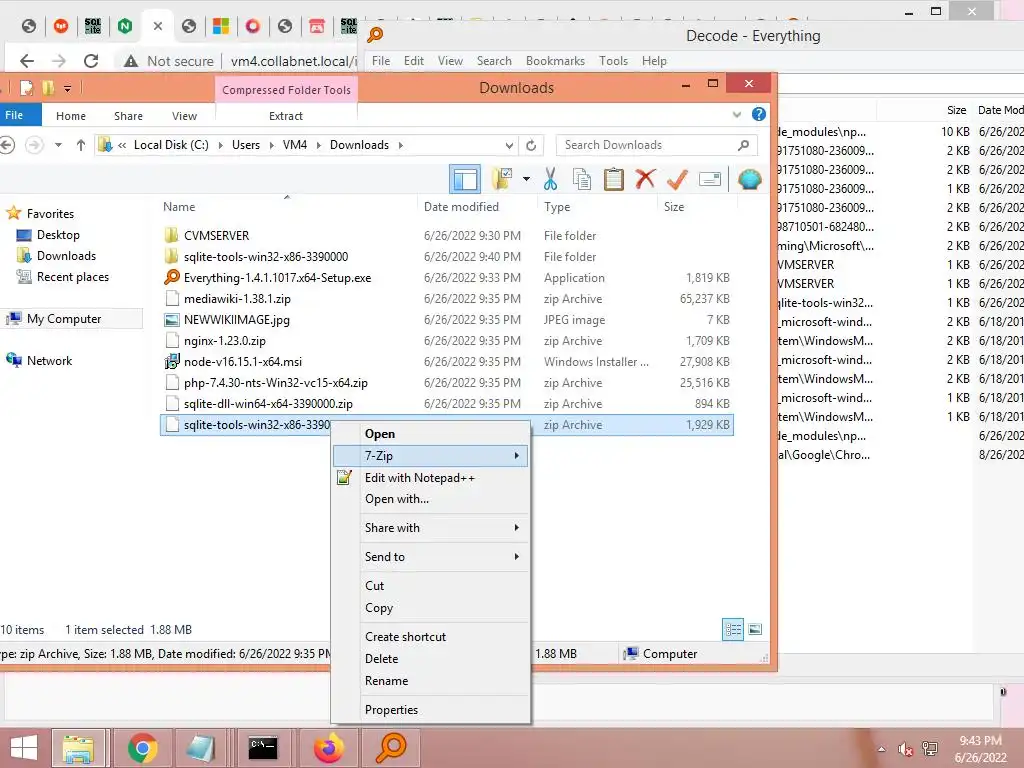Choose Cut in the context menu
The width and height of the screenshot is (1024, 768).
pyautogui.click(x=430, y=586)
